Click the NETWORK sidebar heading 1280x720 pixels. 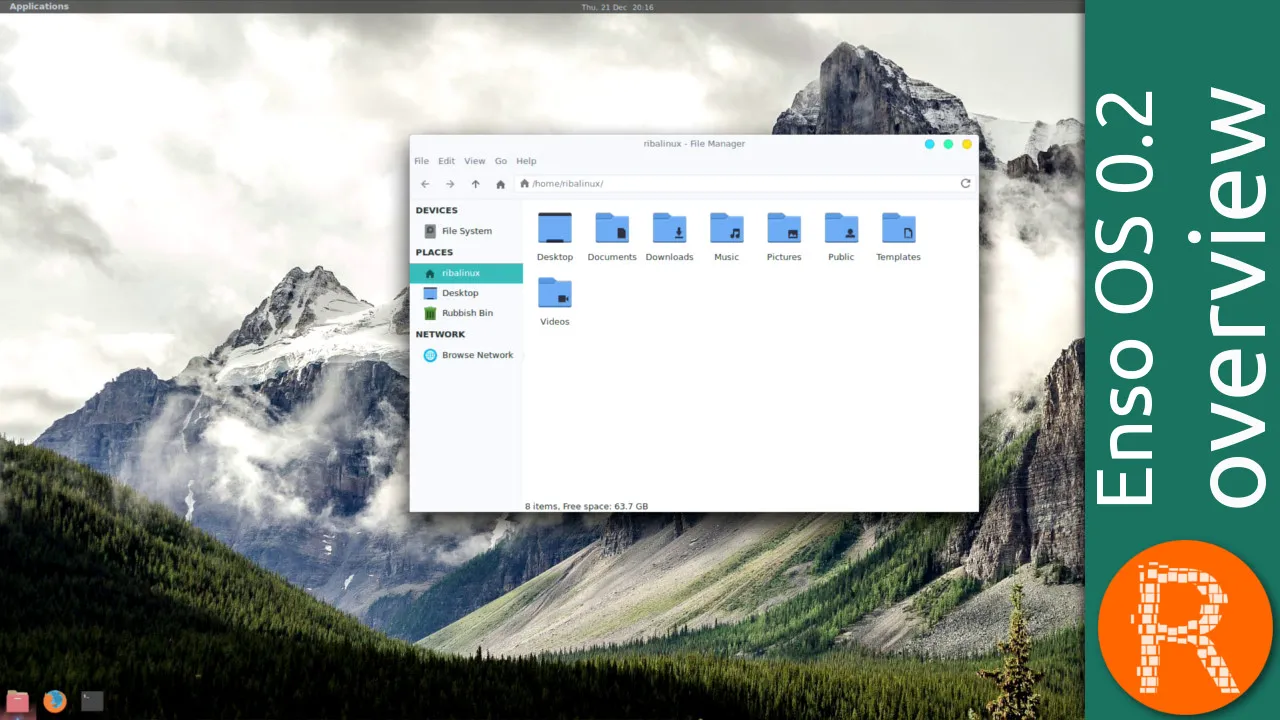click(440, 335)
